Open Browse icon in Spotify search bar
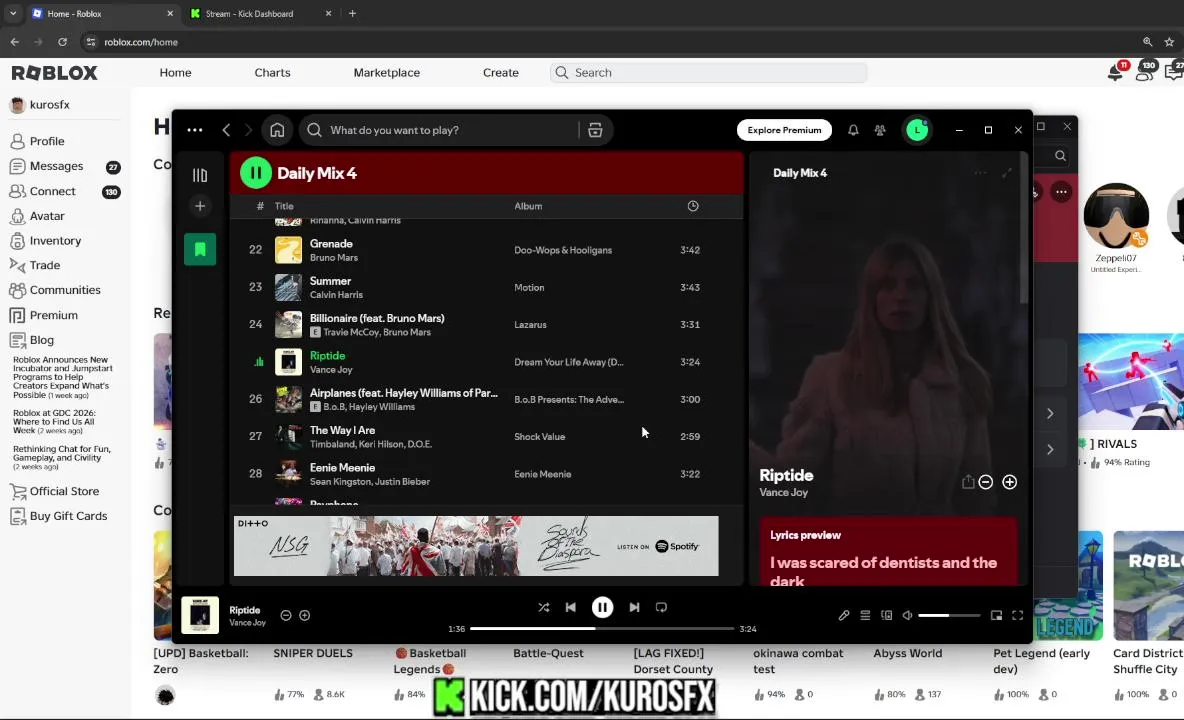 (x=595, y=130)
